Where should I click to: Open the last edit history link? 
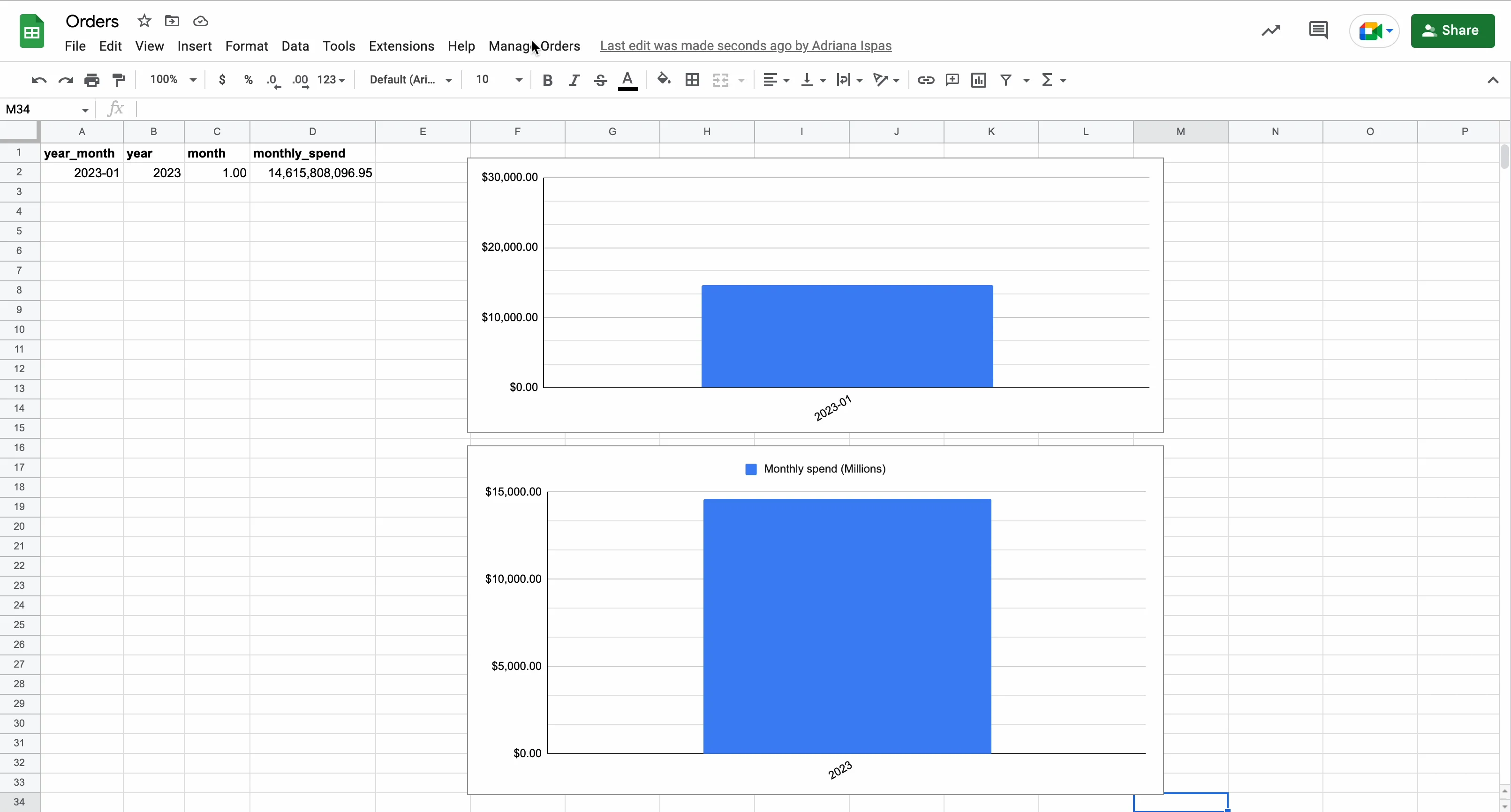(x=746, y=46)
